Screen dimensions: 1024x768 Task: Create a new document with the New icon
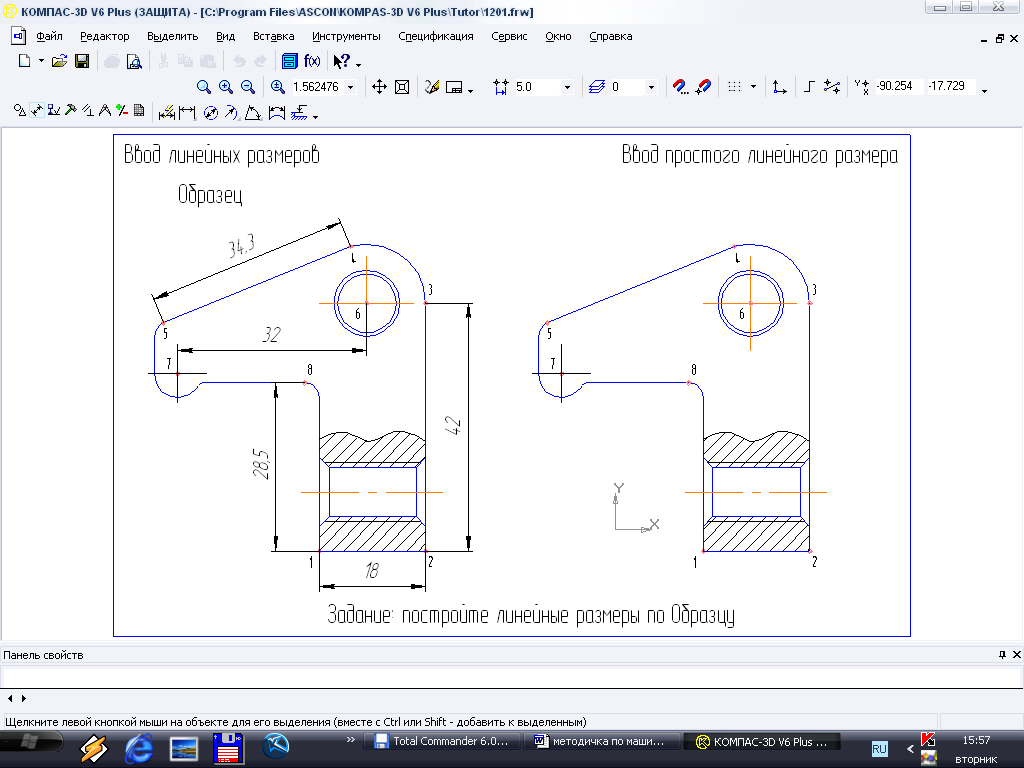[x=25, y=61]
